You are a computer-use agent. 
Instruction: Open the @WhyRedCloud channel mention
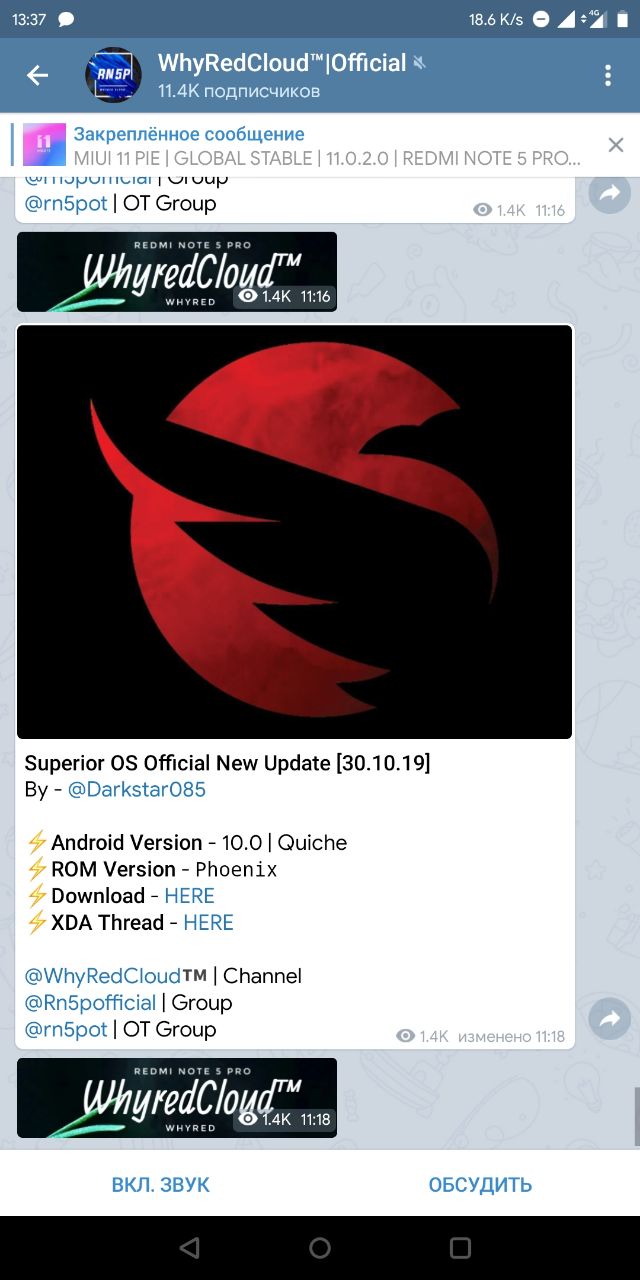coord(116,976)
